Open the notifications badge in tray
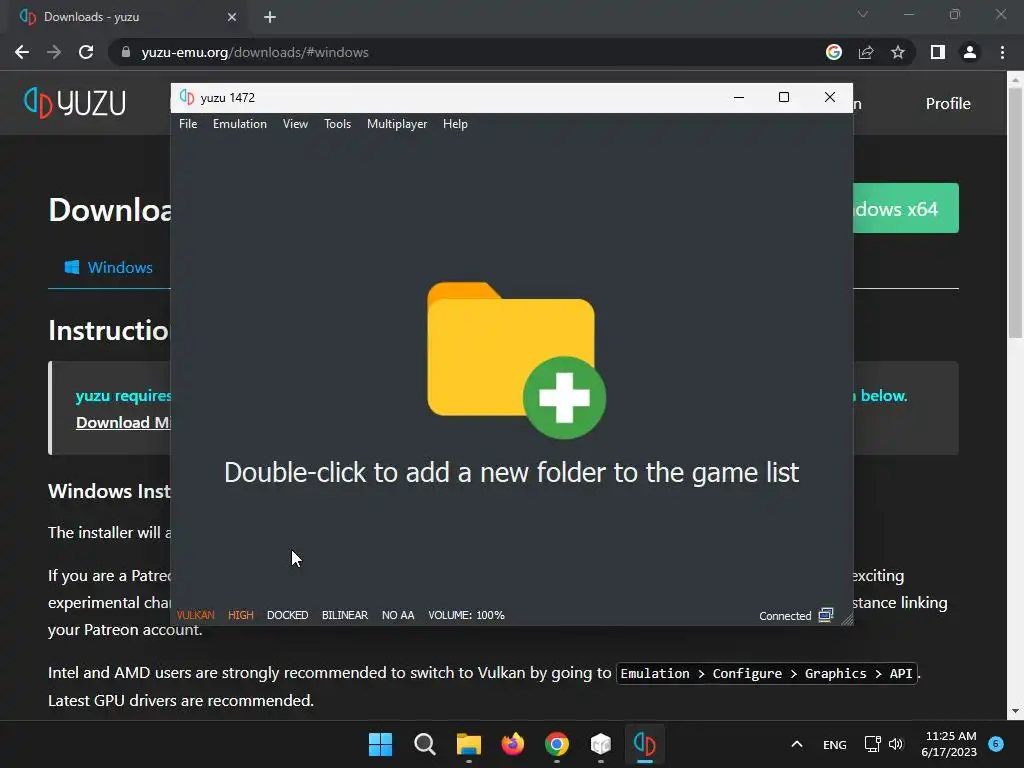 click(996, 743)
